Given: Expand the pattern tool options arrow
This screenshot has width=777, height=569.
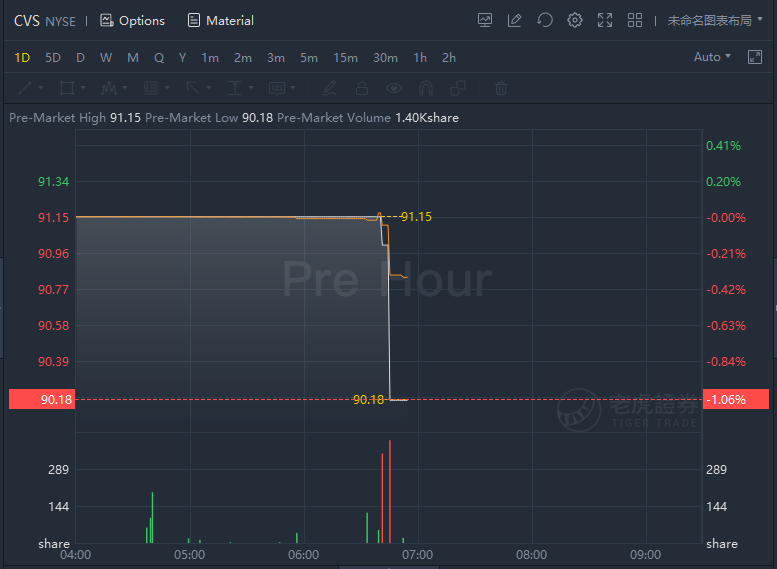Looking at the screenshot, I should pos(125,88).
